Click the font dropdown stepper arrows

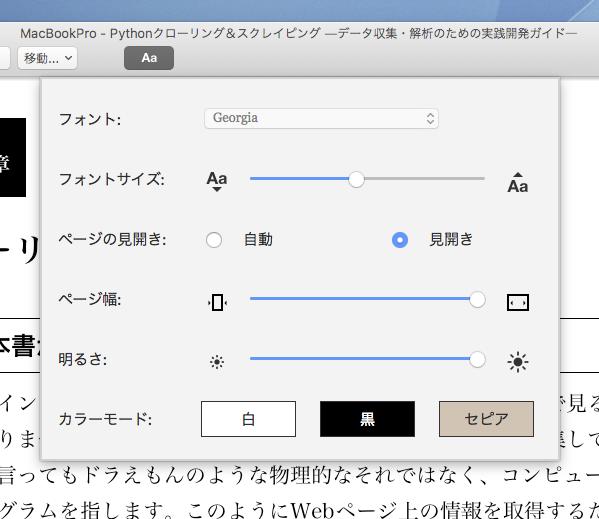click(430, 118)
